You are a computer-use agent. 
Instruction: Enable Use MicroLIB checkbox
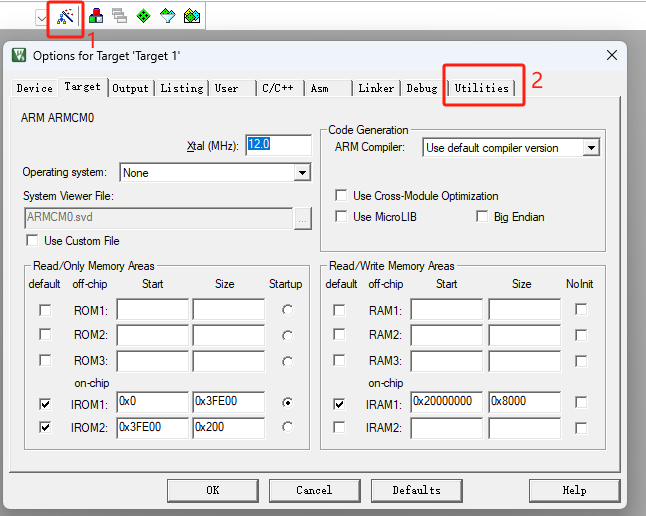click(341, 216)
